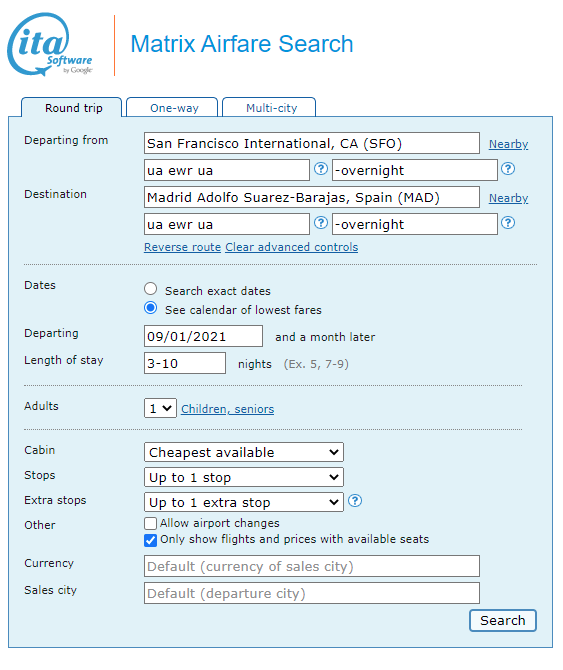Open help icon beside departure routing codes
Screen dimensions: 563x670
[321, 169]
